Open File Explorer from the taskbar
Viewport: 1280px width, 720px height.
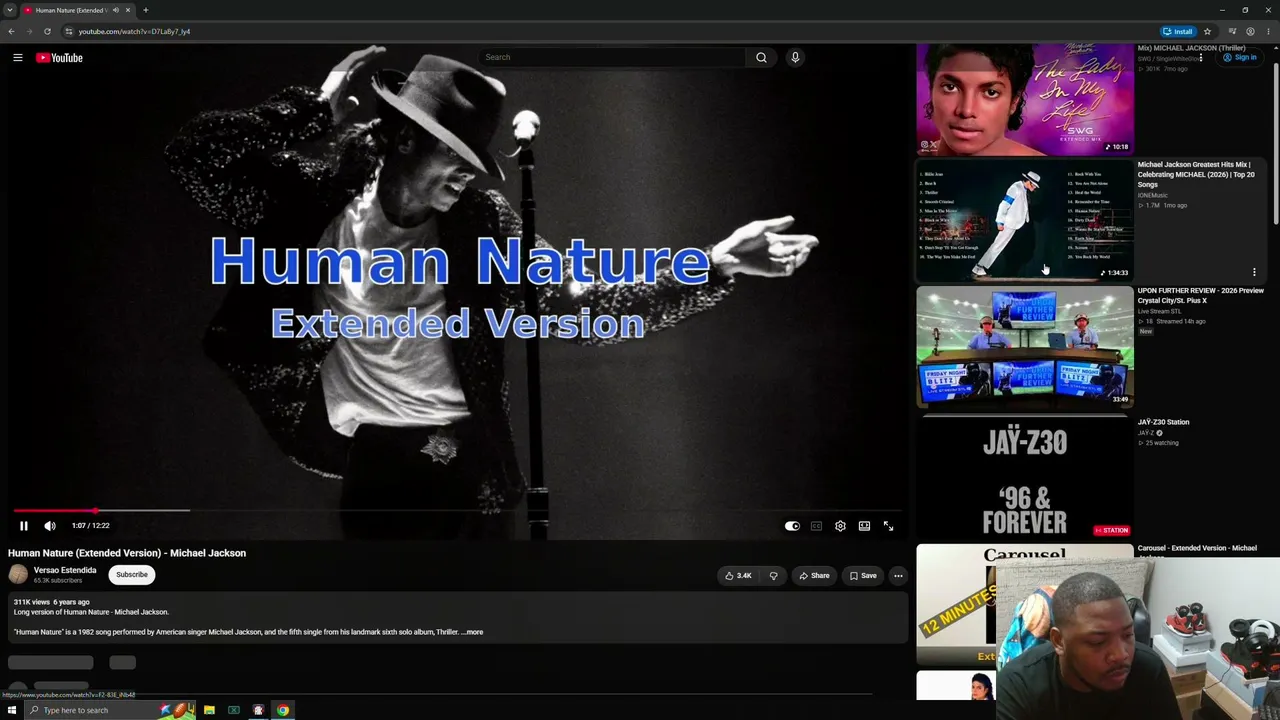pyautogui.click(x=209, y=710)
